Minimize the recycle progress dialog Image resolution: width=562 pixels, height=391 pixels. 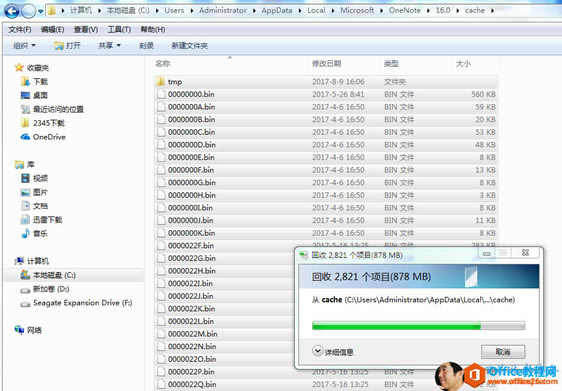click(486, 253)
